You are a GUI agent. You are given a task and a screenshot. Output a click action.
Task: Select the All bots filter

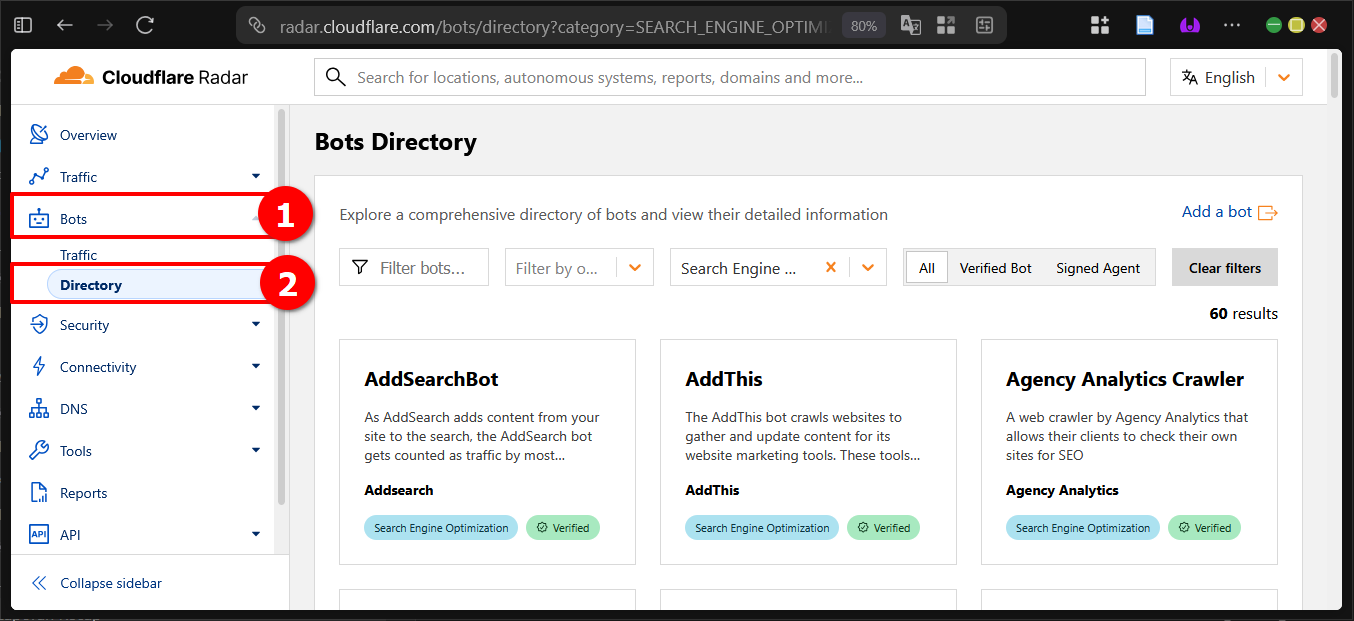point(926,267)
